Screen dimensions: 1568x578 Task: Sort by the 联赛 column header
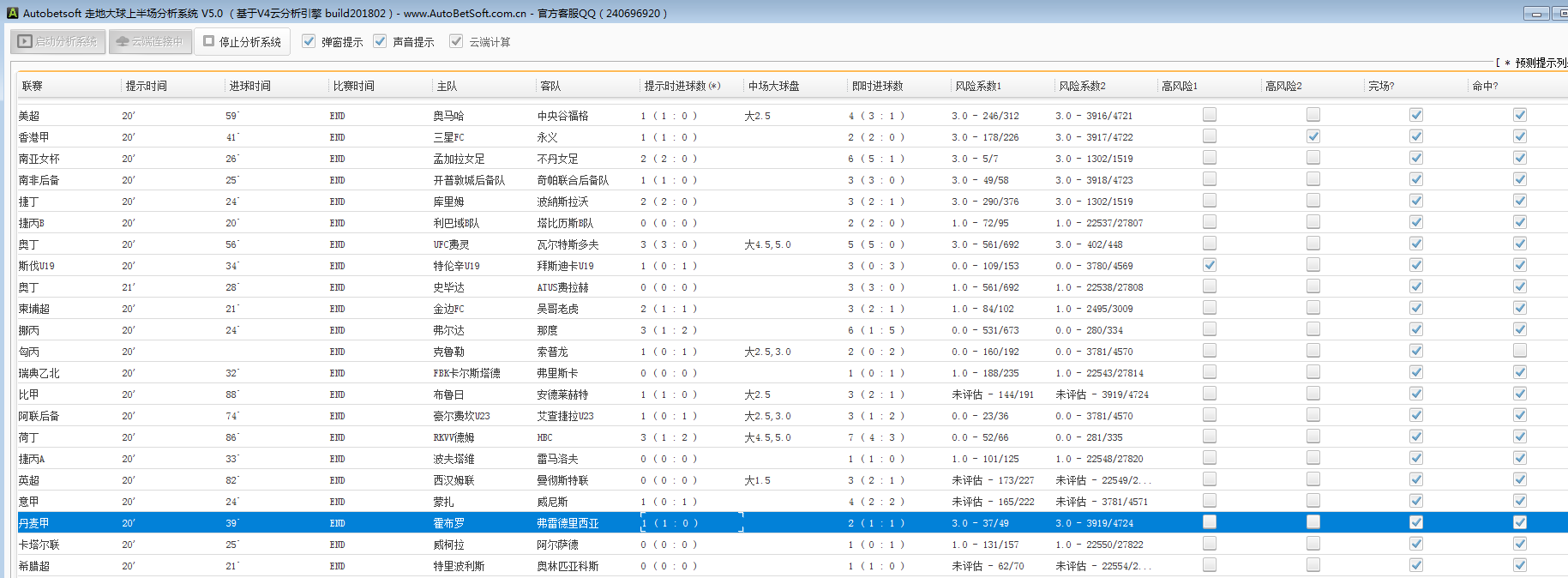[33, 86]
